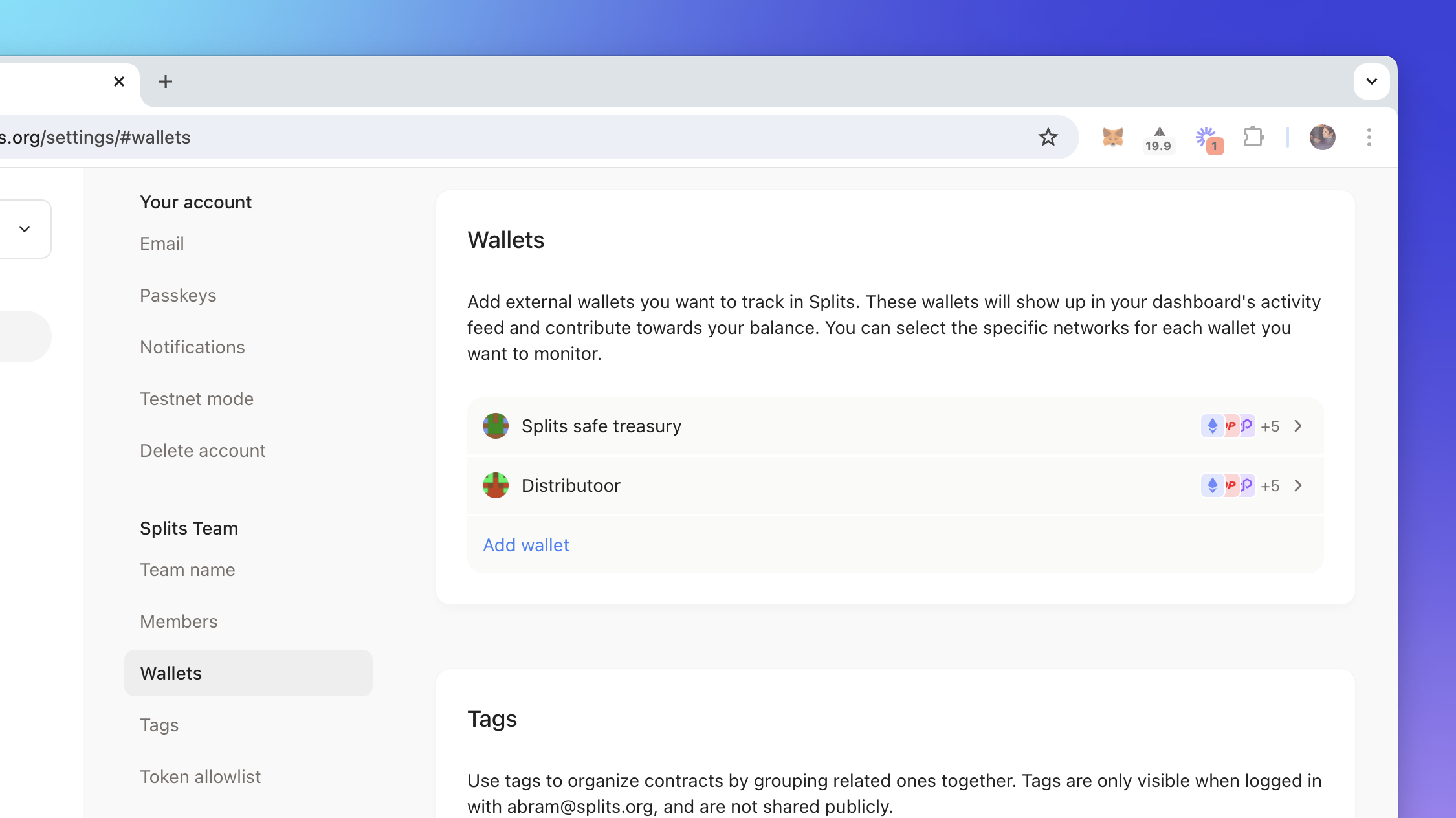This screenshot has height=818, width=1456.
Task: Go to the Passkeys settings section
Action: (178, 295)
